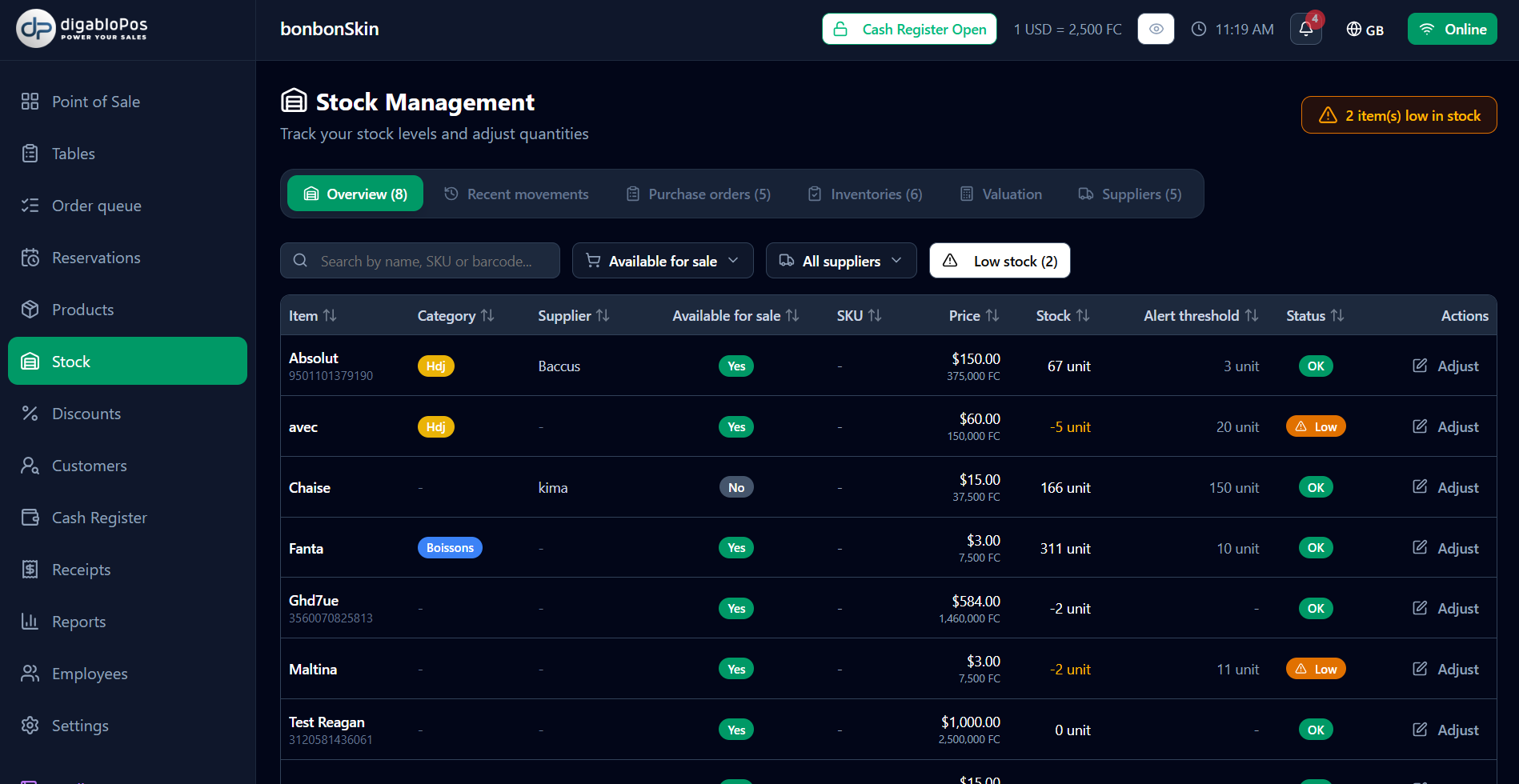1519x784 pixels.
Task: Switch to the Purchase orders (5) tab
Action: [698, 194]
